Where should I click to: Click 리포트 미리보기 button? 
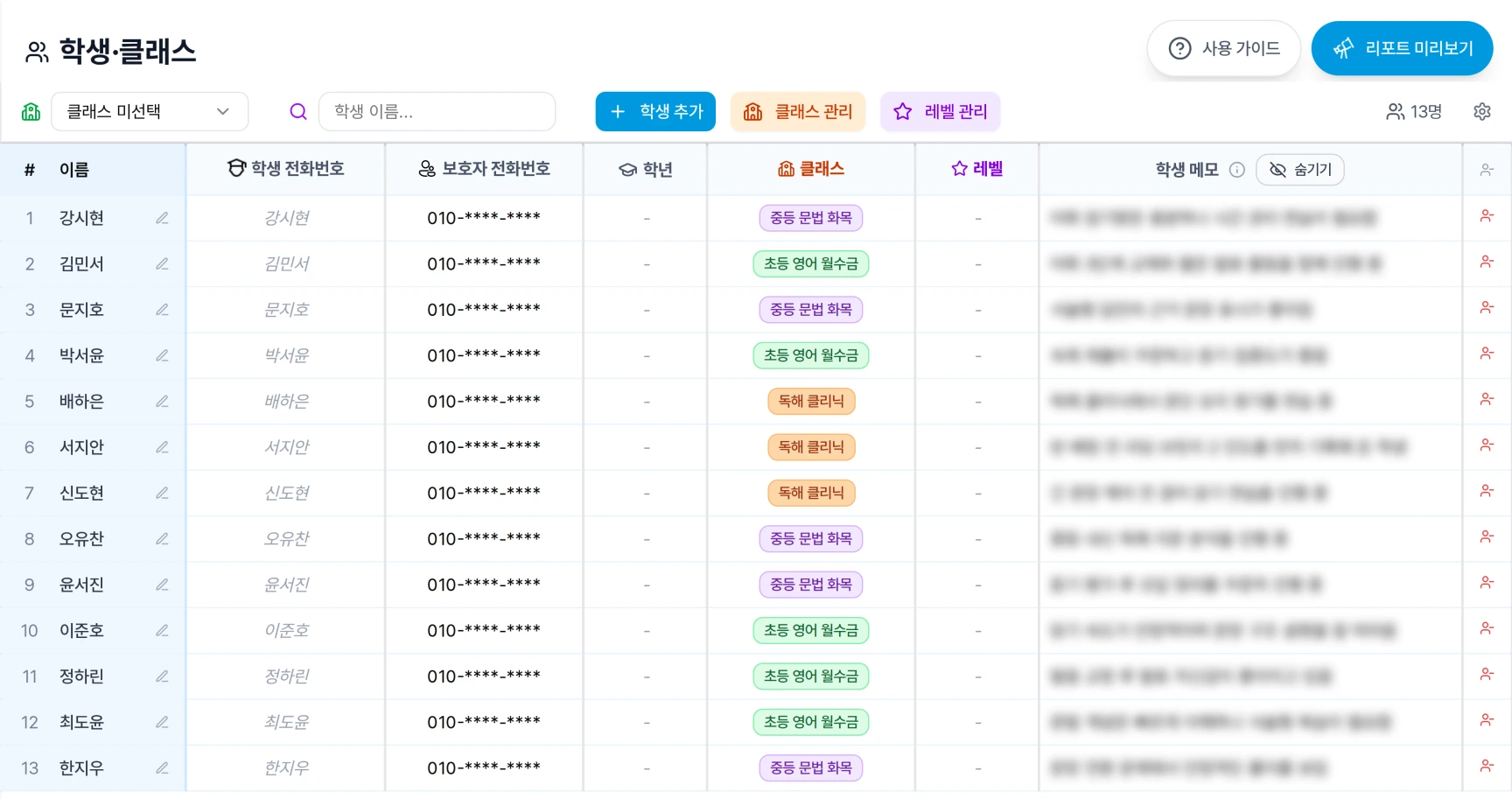click(1402, 48)
